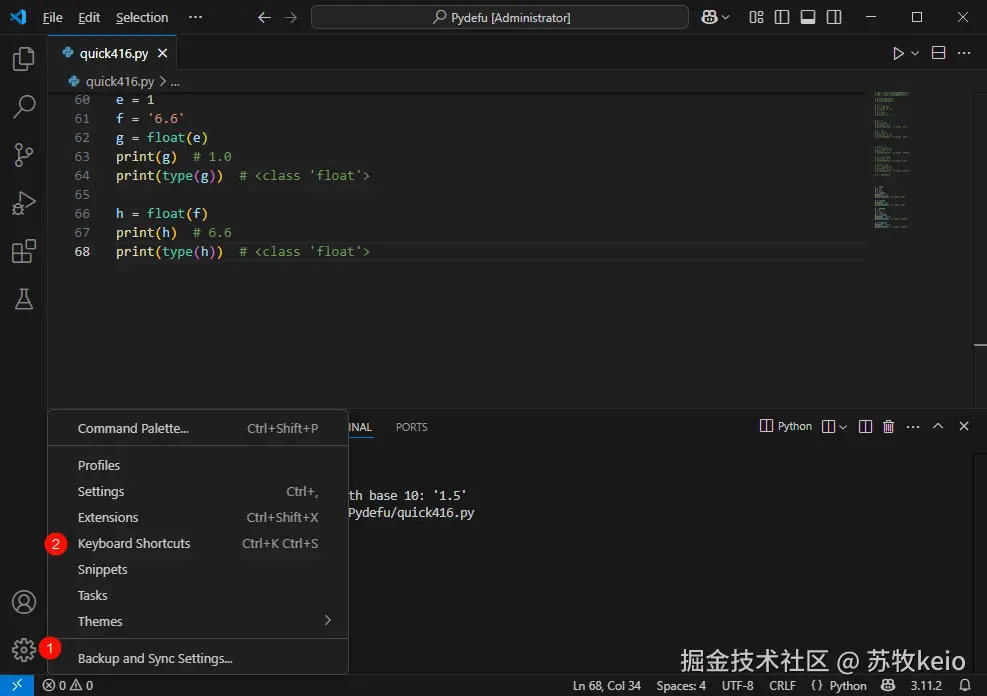The width and height of the screenshot is (987, 696).
Task: Open Copilot status icon in status bar
Action: click(888, 685)
